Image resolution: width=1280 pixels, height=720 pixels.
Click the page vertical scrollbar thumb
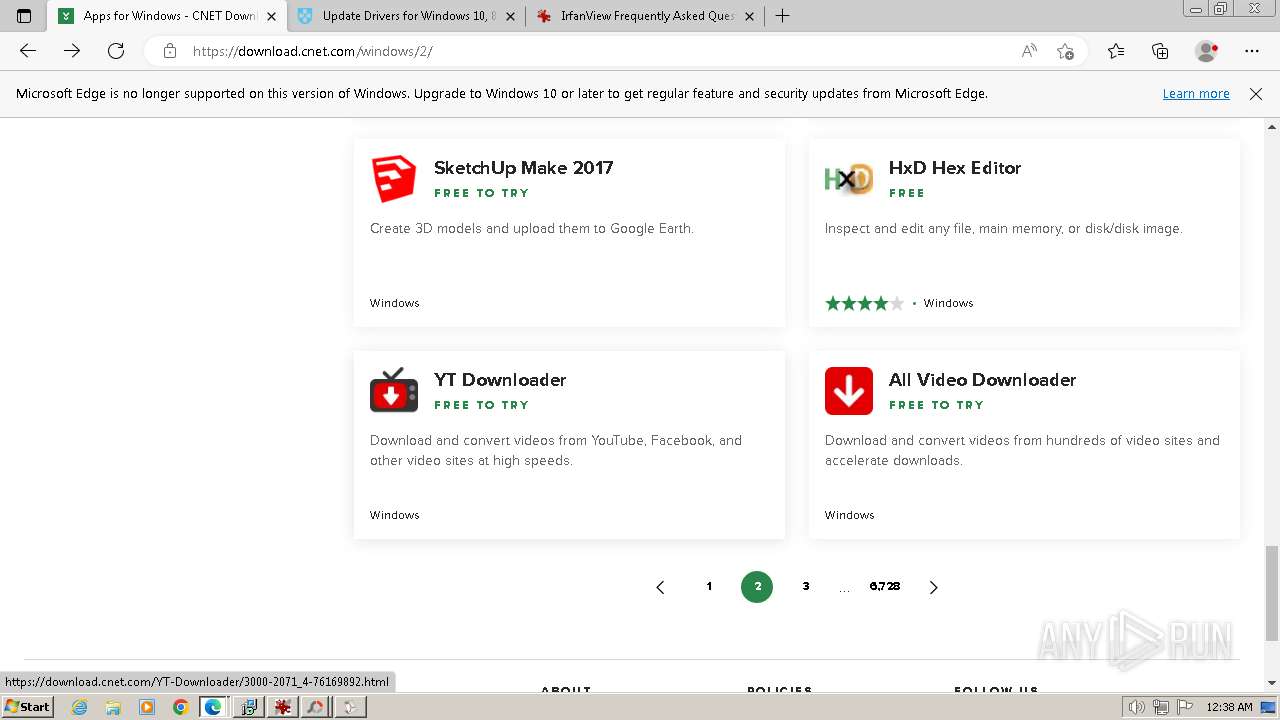[1272, 593]
